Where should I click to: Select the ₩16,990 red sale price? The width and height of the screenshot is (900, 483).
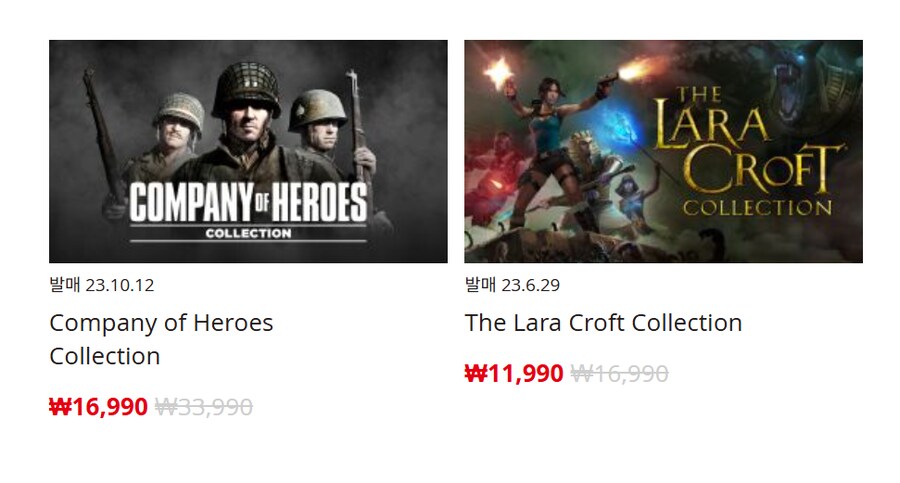click(x=98, y=407)
